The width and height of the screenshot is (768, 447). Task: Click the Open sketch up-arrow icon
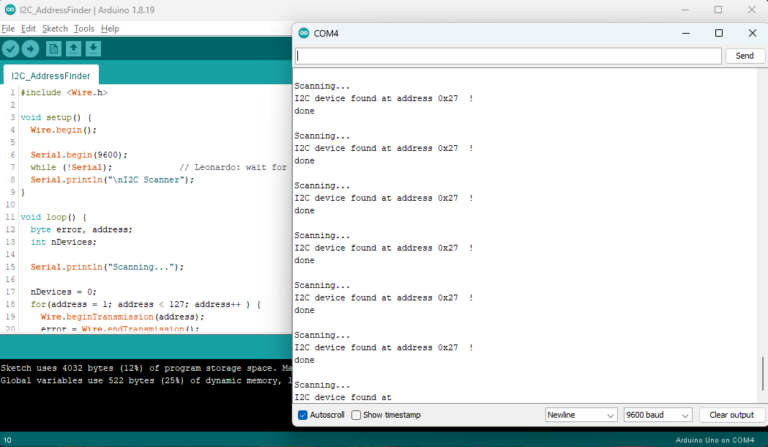[x=74, y=48]
